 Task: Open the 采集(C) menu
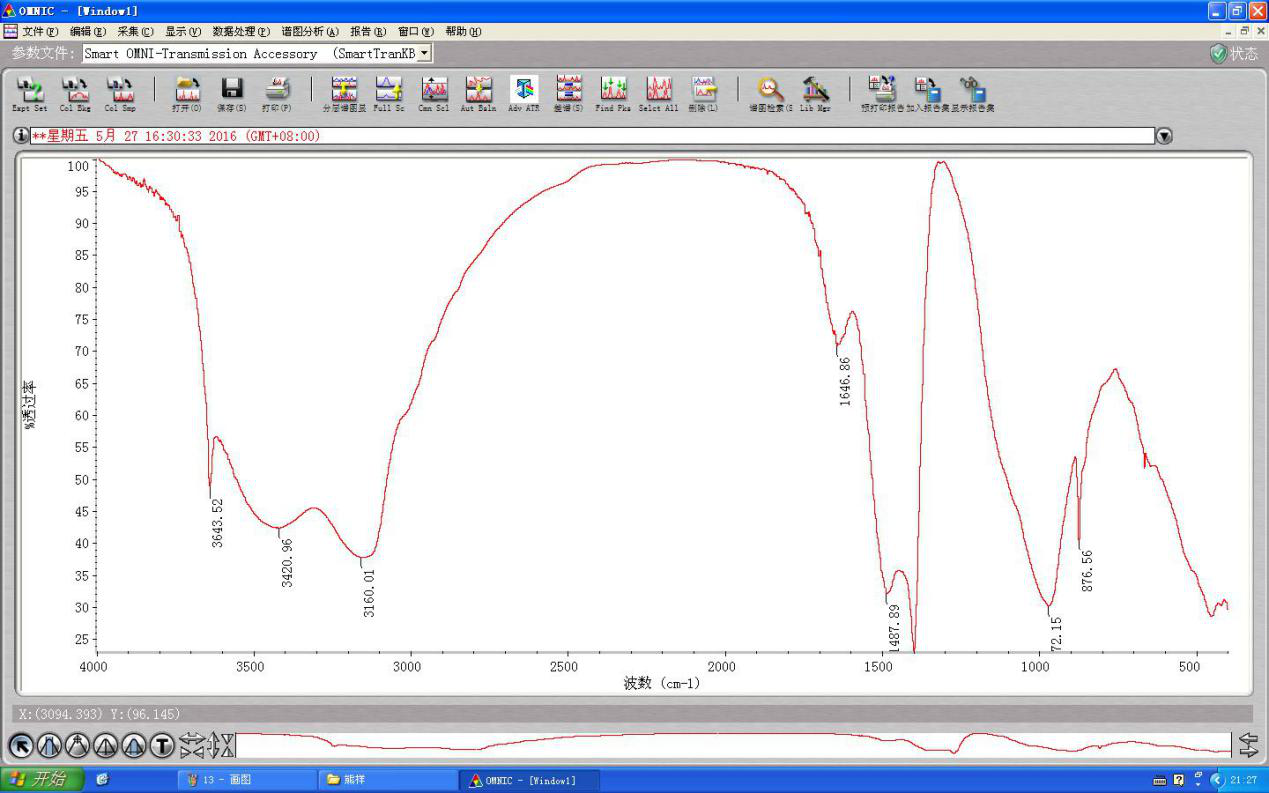click(136, 31)
